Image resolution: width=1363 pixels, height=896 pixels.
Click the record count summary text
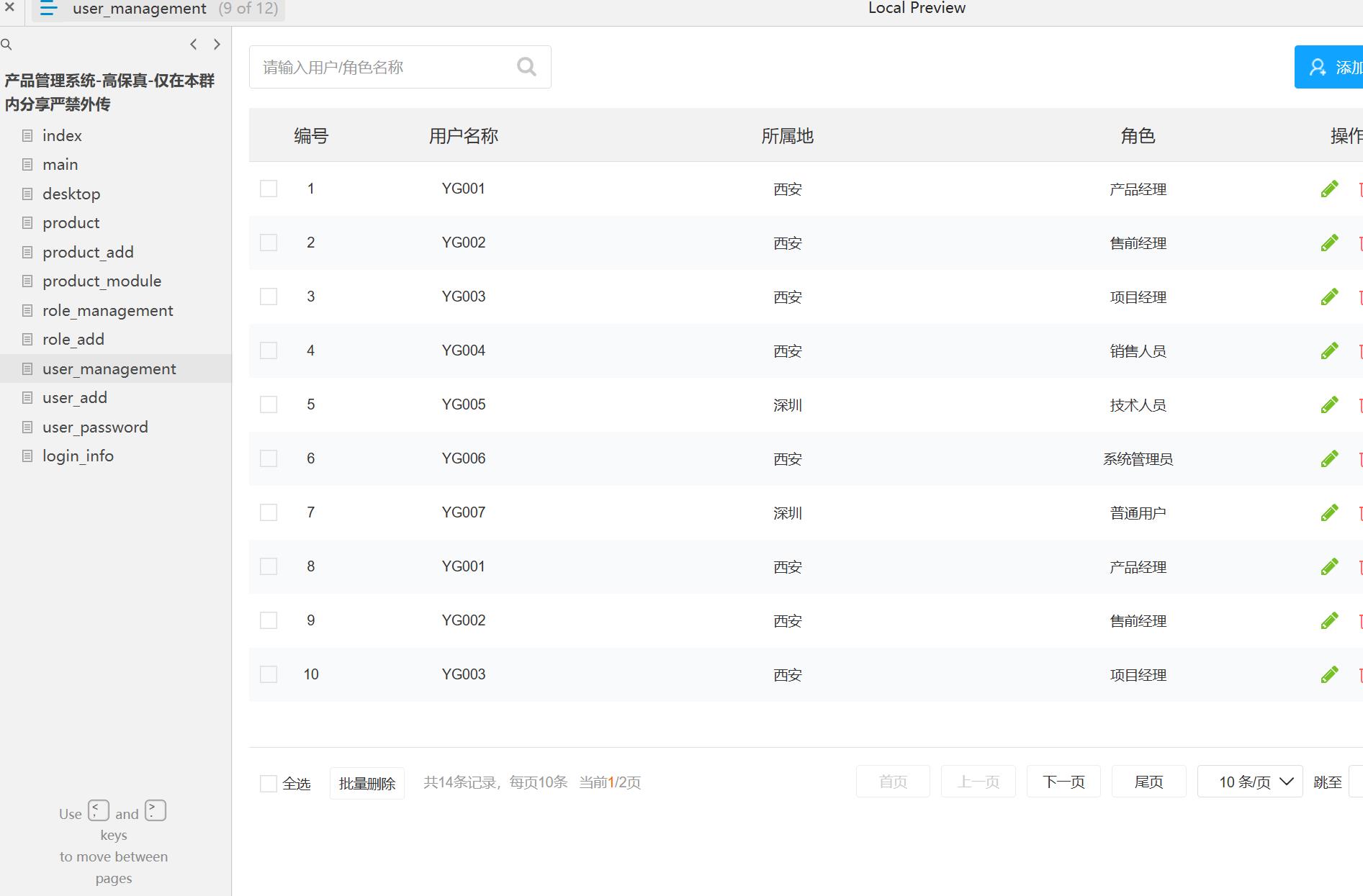pos(532,782)
